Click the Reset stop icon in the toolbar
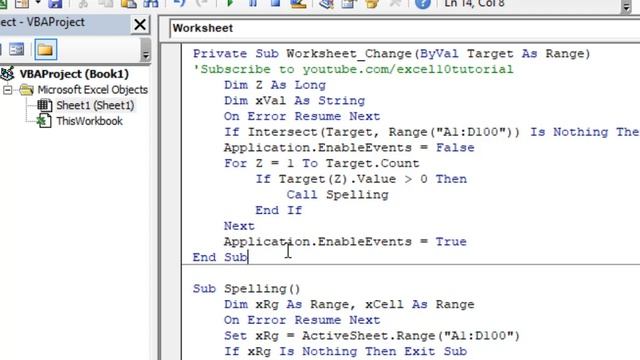Screen dimensions: 640x360 (276, 4)
